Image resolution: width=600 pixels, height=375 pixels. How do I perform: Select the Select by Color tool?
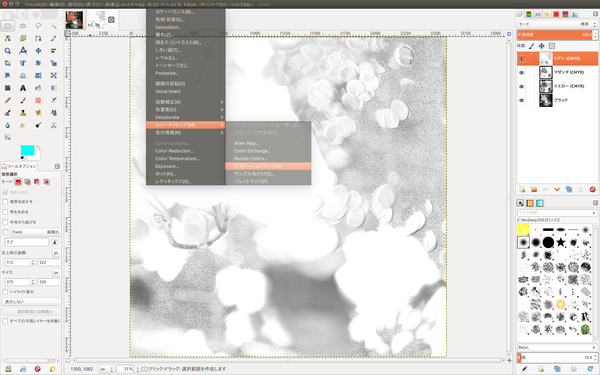point(8,38)
